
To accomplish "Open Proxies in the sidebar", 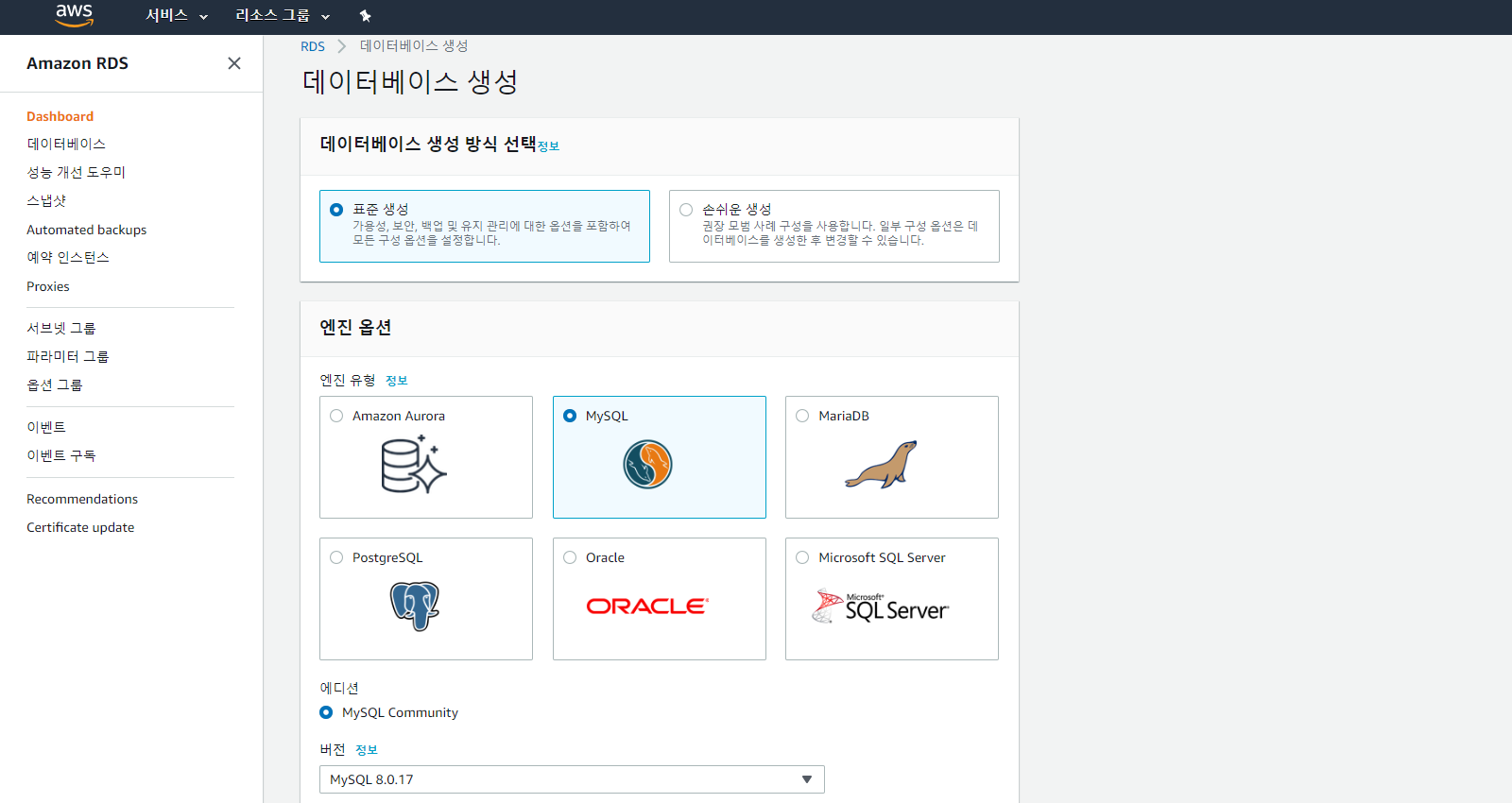I will (x=48, y=286).
